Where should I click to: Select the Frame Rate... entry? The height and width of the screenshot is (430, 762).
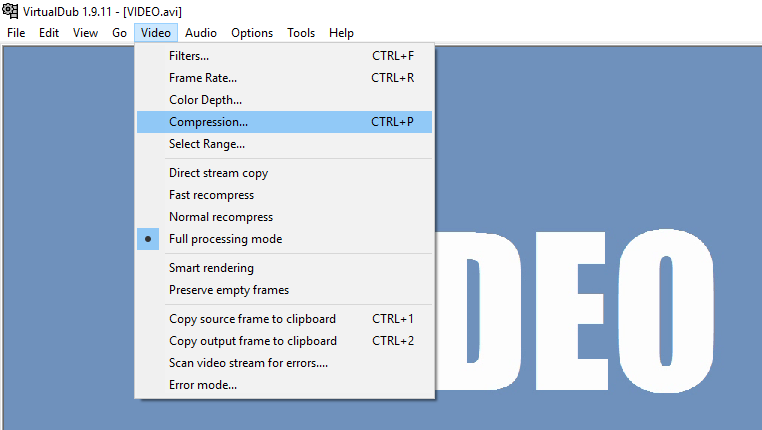(284, 78)
